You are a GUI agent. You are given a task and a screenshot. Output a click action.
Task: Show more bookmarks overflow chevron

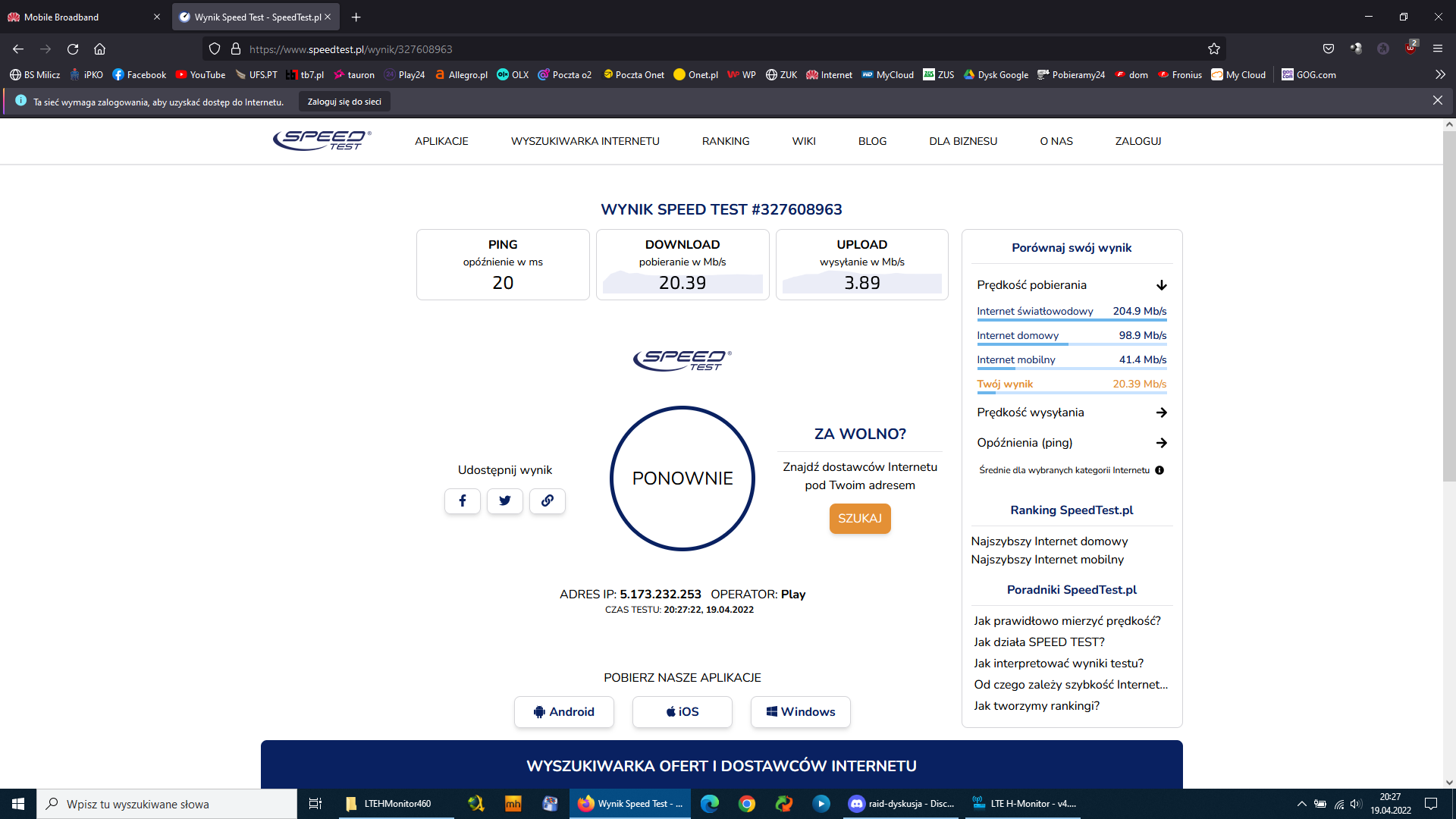click(1440, 74)
